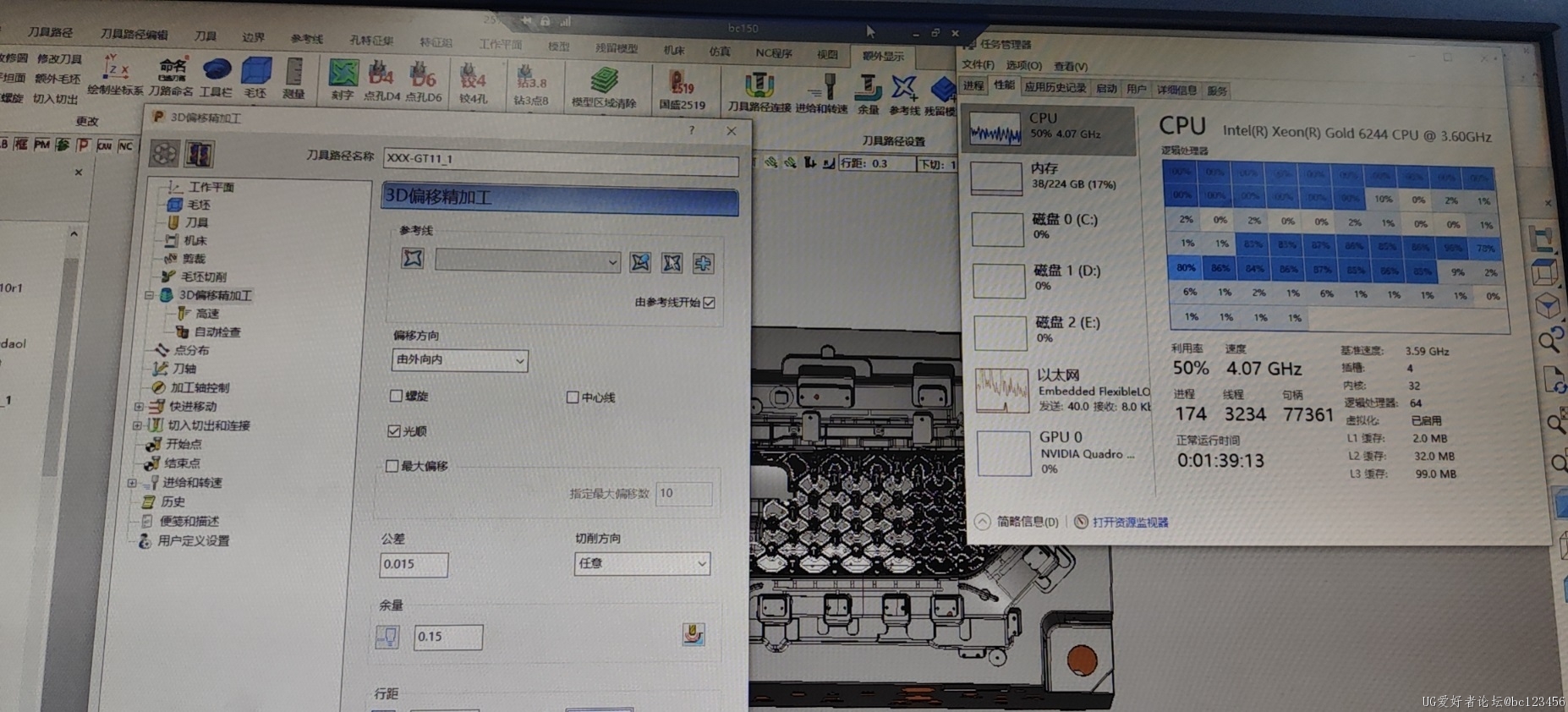Click the 参考线 pattern ribbon icon
This screenshot has width=1568, height=712.
[904, 88]
